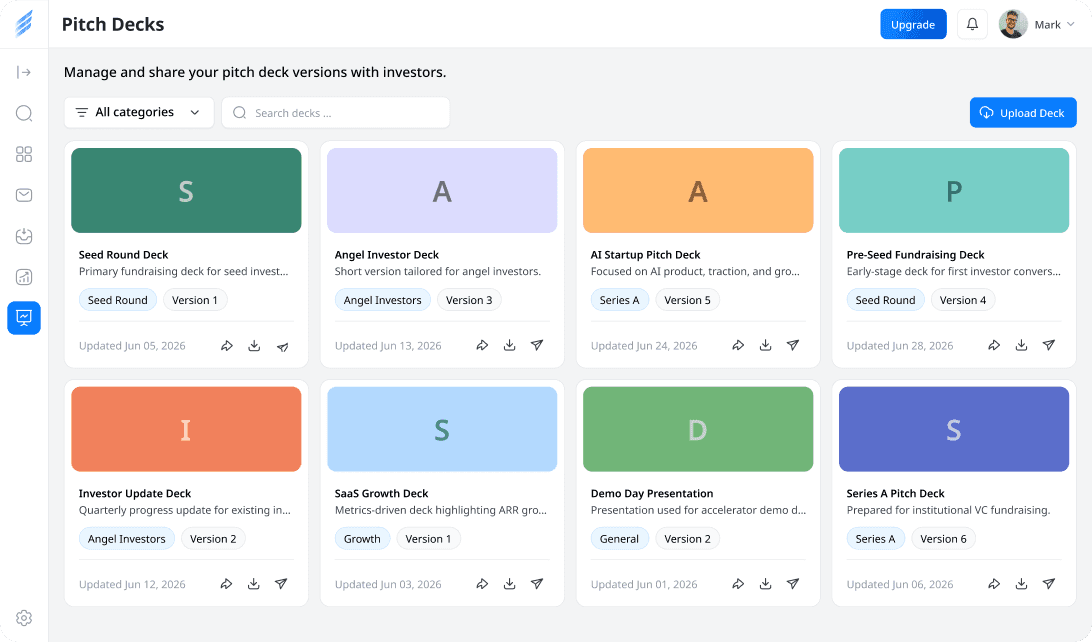Viewport: 1092px width, 642px height.
Task: Share the Investor Update Deck
Action: tap(226, 584)
